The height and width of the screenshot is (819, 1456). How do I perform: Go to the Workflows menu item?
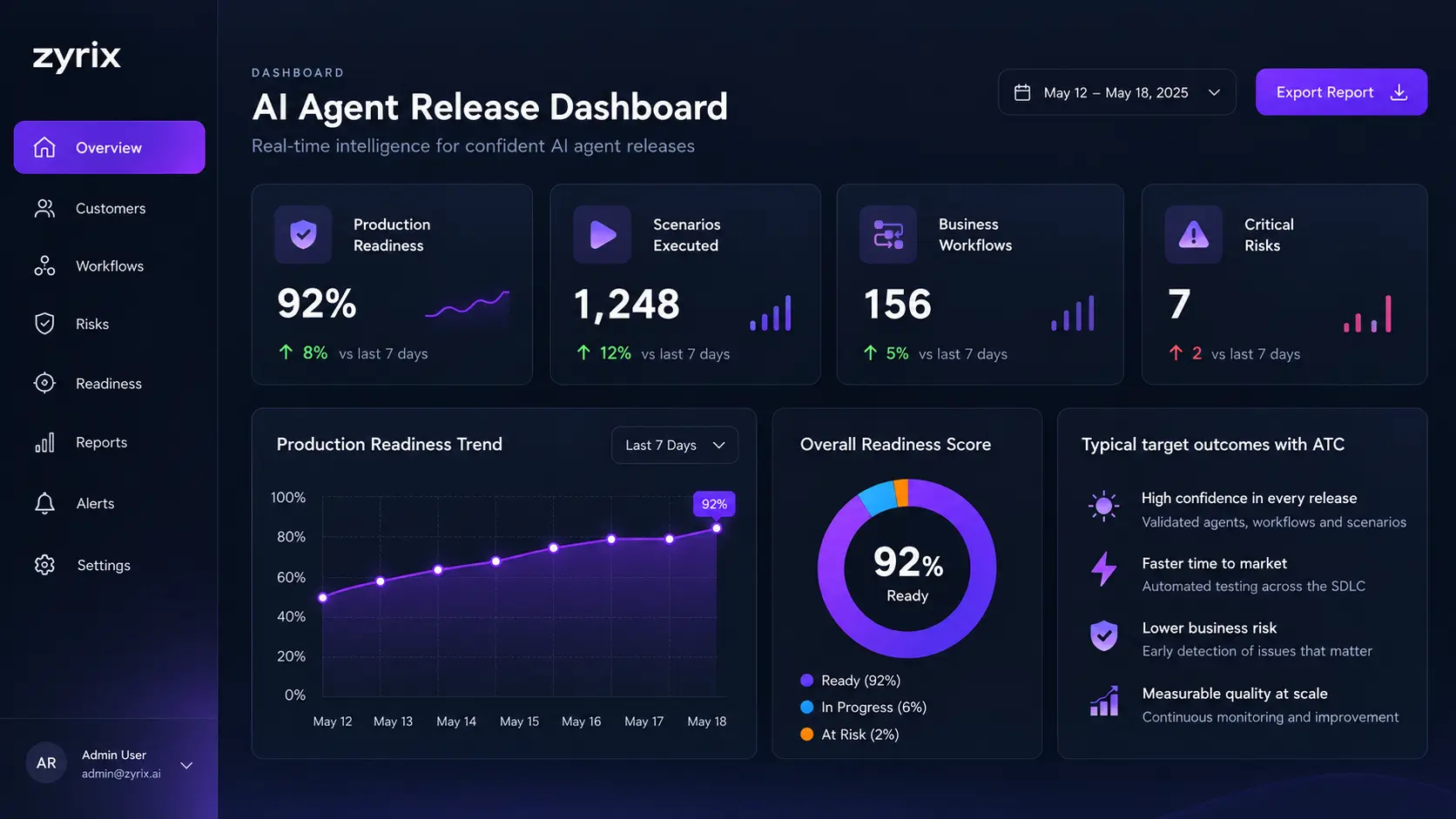[110, 265]
